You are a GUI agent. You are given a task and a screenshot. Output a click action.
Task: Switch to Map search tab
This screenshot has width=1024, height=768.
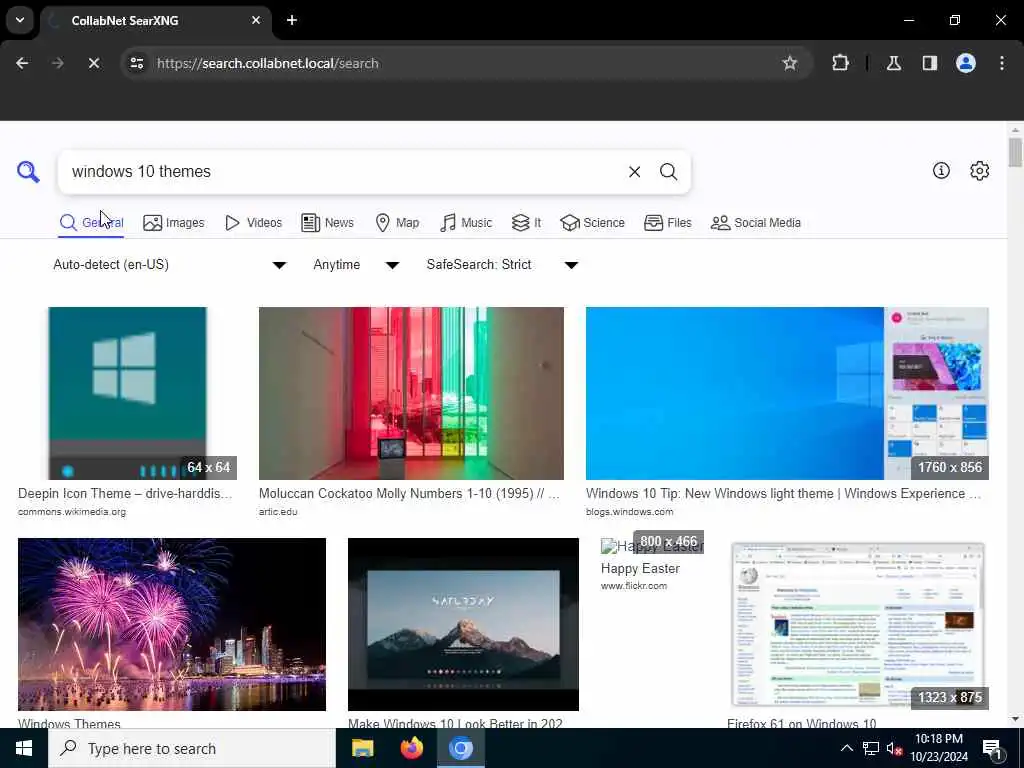[x=397, y=223]
